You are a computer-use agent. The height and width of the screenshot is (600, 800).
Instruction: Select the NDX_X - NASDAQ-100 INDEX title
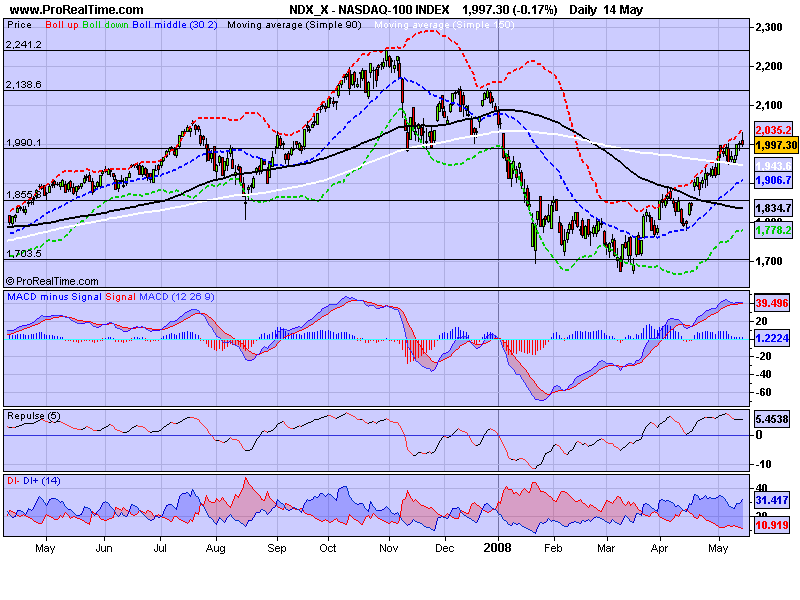(369, 10)
